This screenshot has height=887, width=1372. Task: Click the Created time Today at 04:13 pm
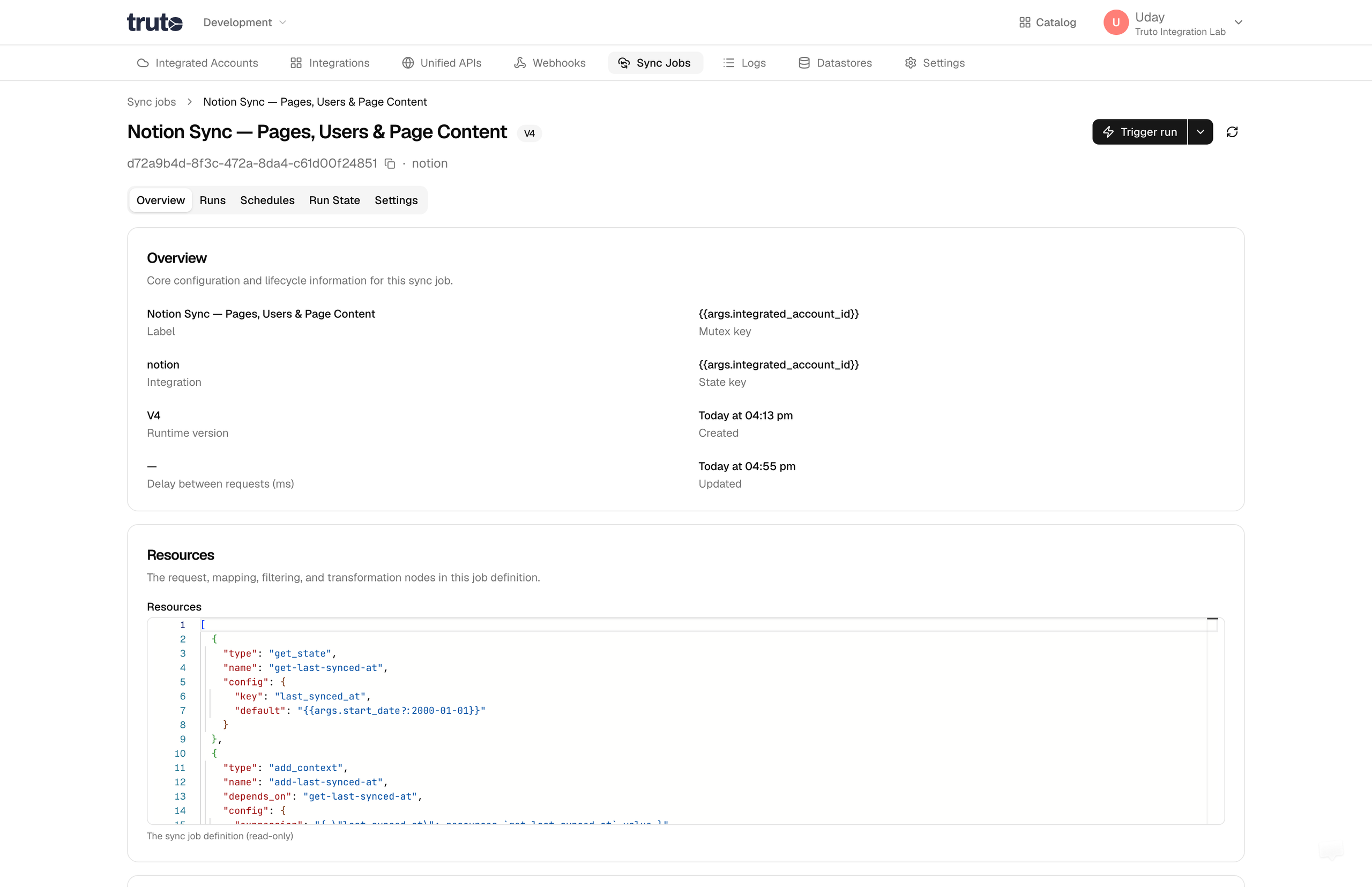point(745,415)
